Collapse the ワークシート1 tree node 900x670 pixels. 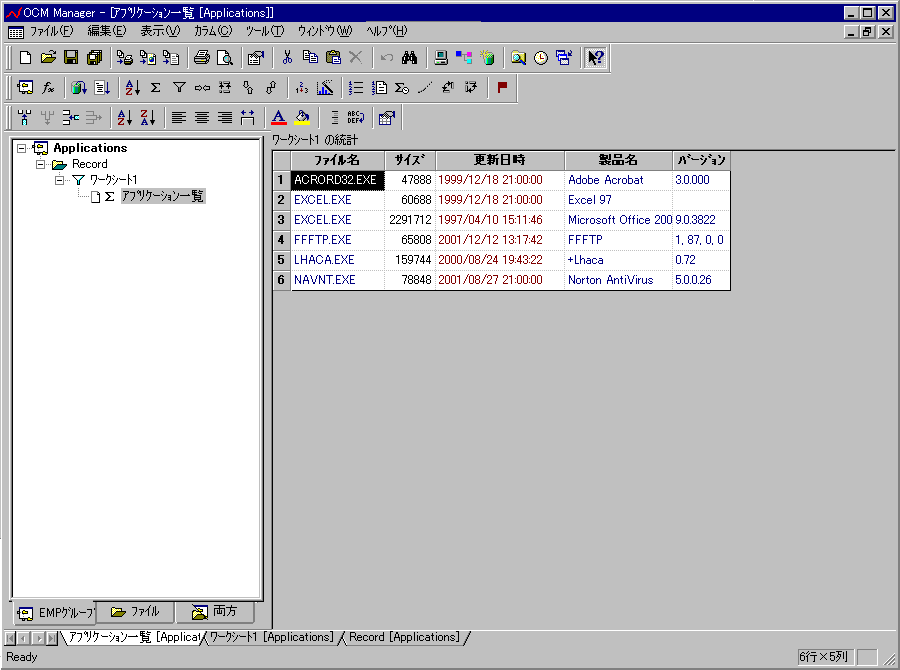click(59, 180)
